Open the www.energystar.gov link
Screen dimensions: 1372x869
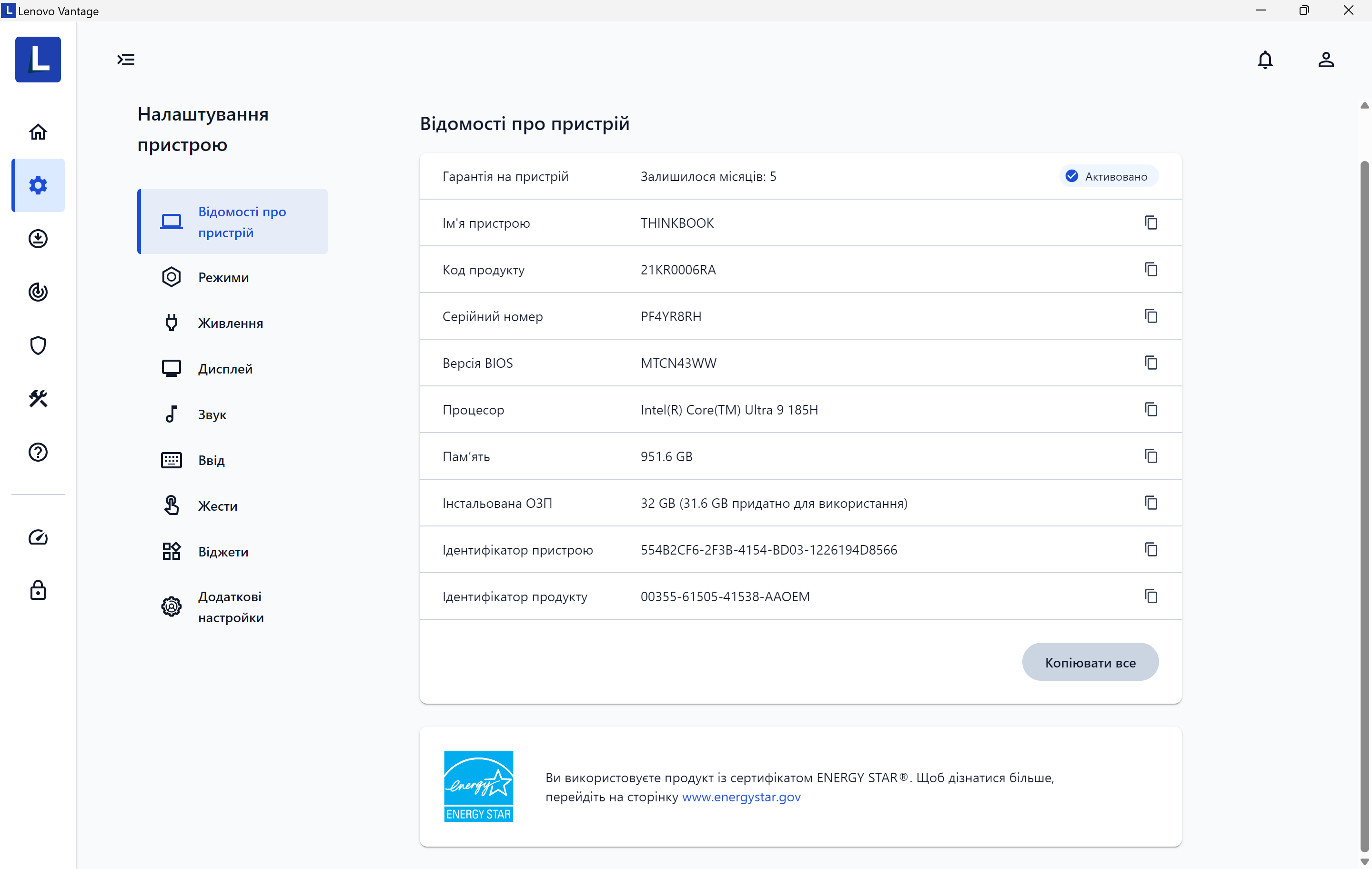point(741,797)
